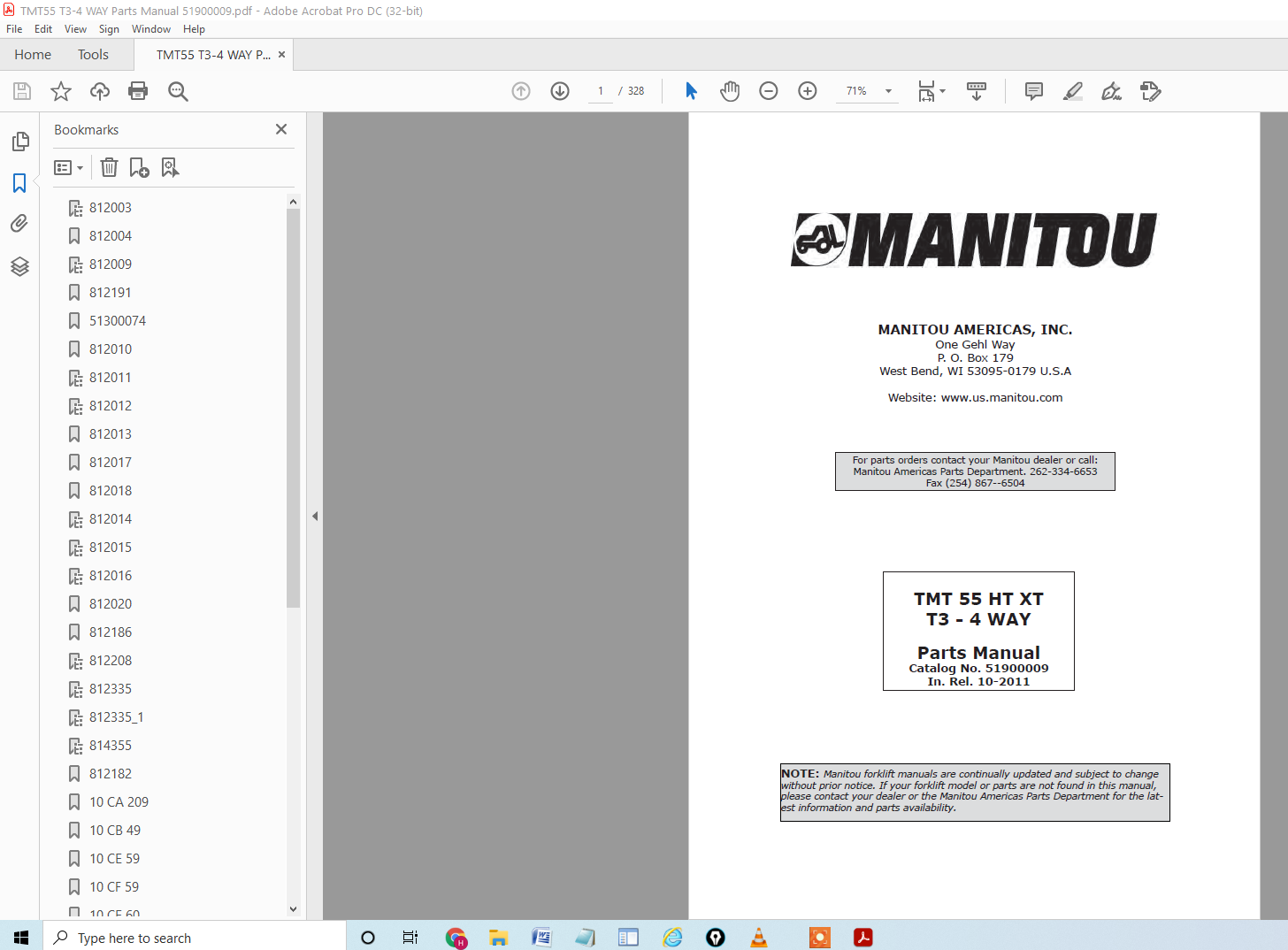The height and width of the screenshot is (950, 1288).
Task: Open the Sign document tool
Action: point(1111,91)
